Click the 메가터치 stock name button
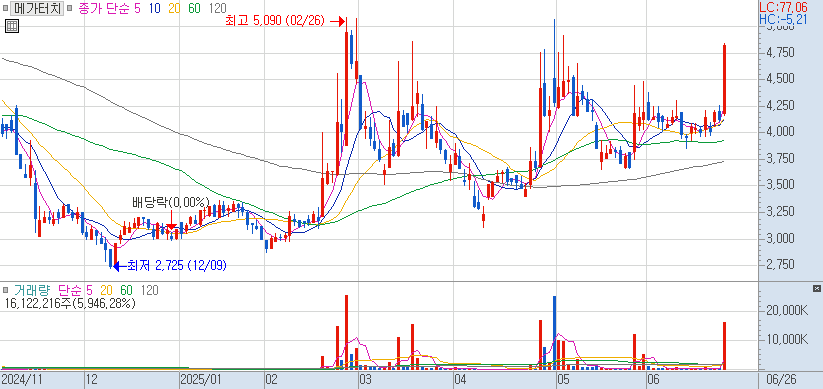823x389 pixels. [37, 8]
